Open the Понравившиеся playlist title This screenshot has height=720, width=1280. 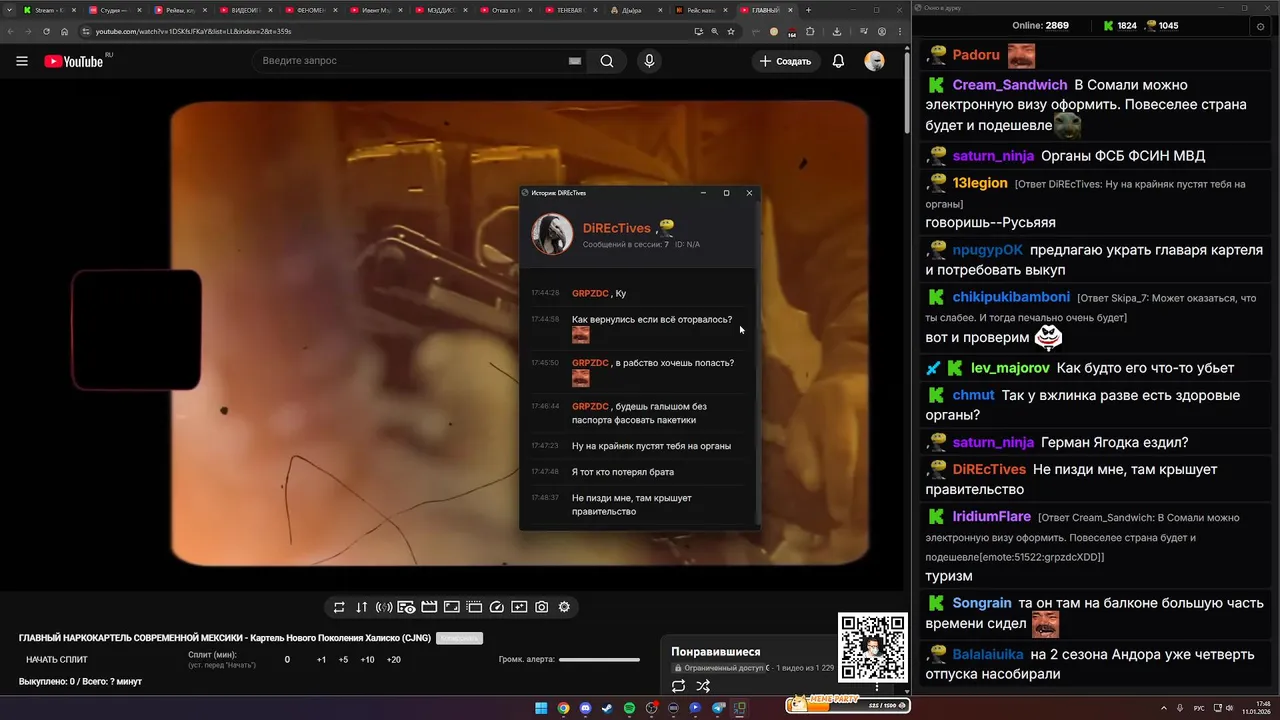tap(716, 652)
